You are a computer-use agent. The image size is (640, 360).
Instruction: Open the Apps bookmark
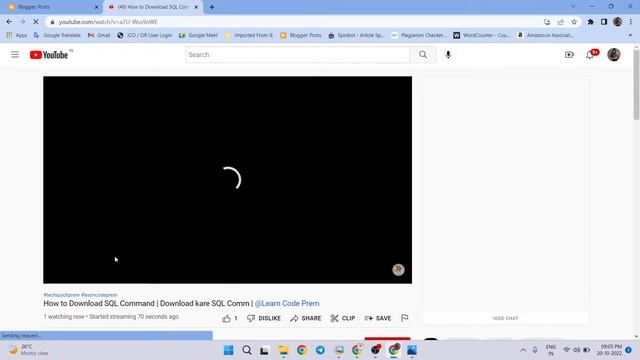(17, 36)
